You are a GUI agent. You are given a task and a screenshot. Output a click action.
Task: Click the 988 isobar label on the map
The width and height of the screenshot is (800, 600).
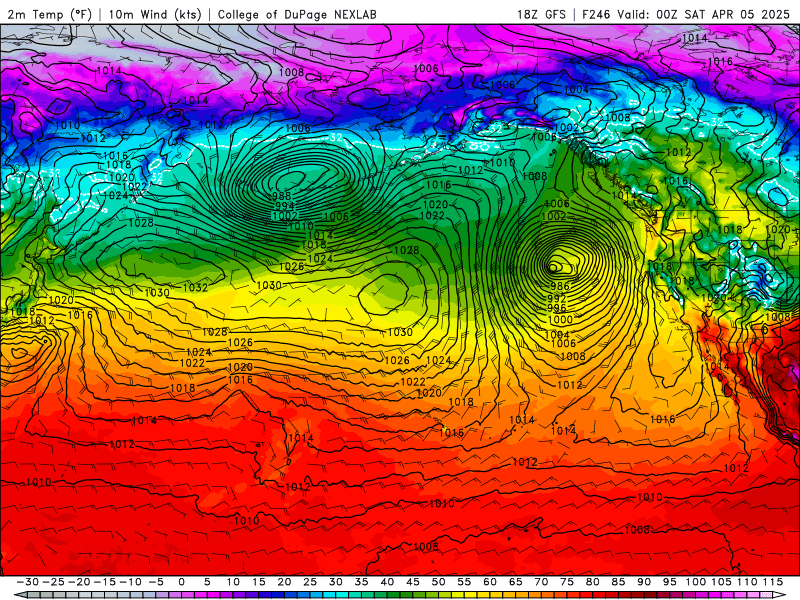tap(281, 196)
